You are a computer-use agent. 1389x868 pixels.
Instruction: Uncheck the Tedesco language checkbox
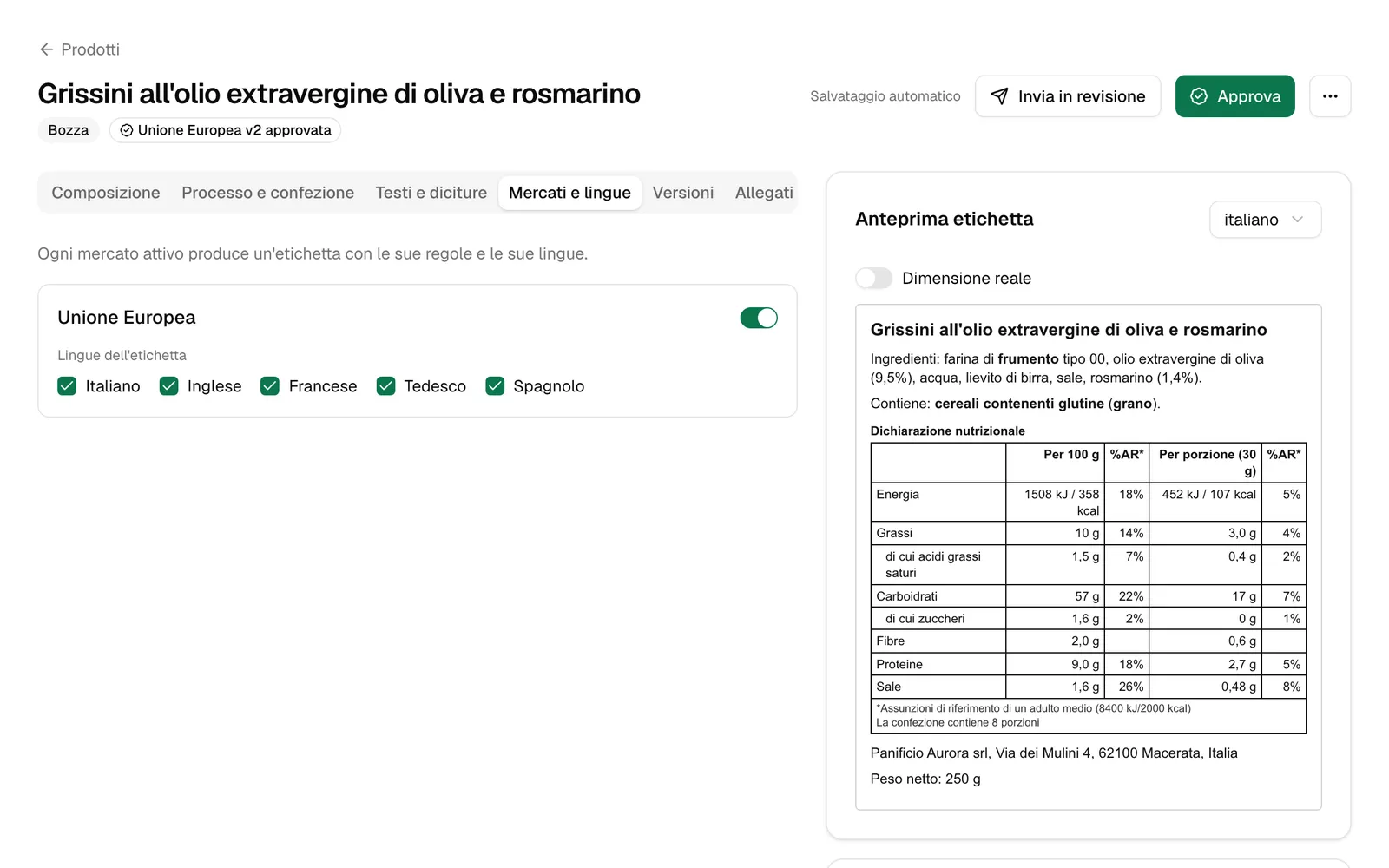pos(386,385)
